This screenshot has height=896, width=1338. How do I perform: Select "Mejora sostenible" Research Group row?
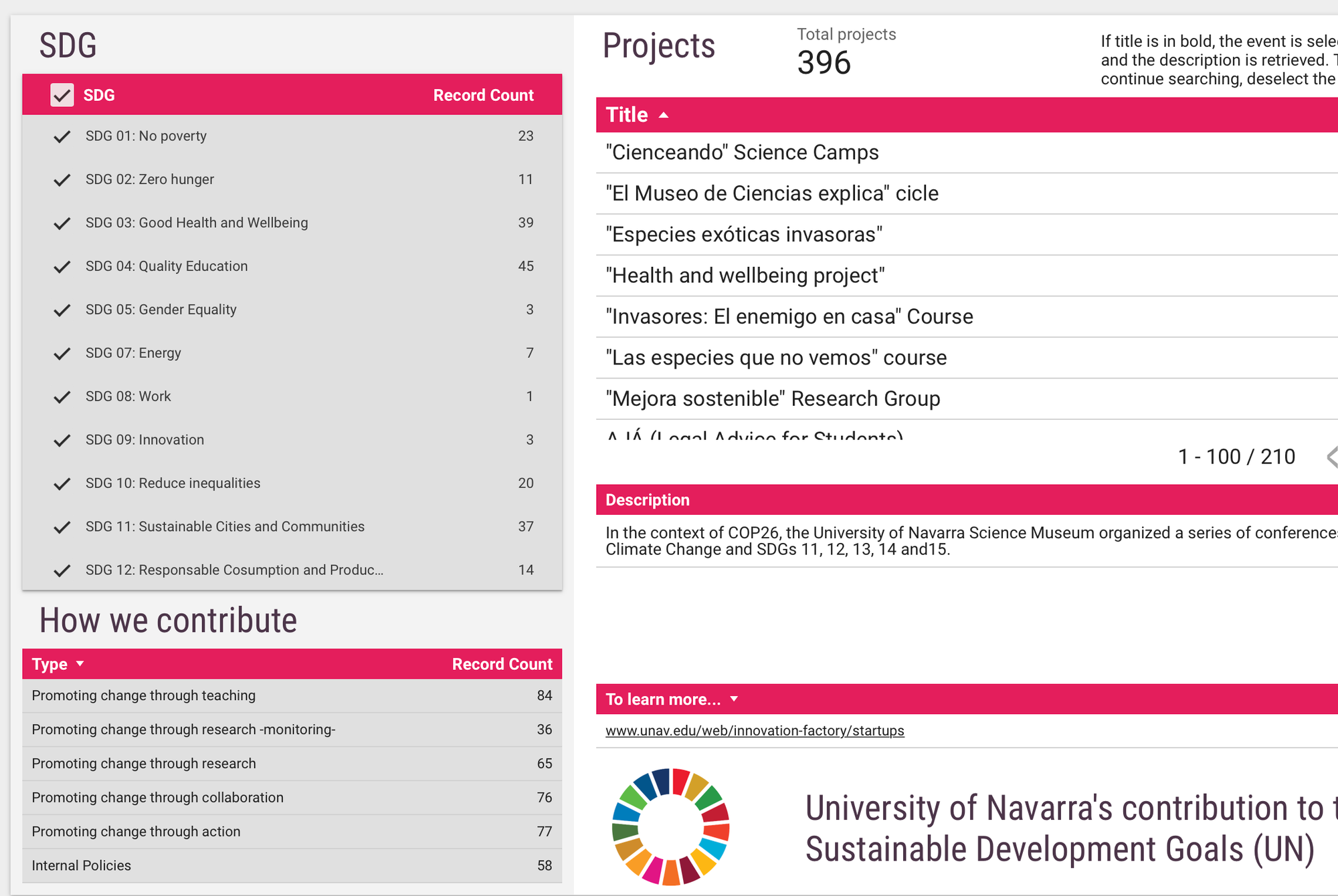[773, 399]
